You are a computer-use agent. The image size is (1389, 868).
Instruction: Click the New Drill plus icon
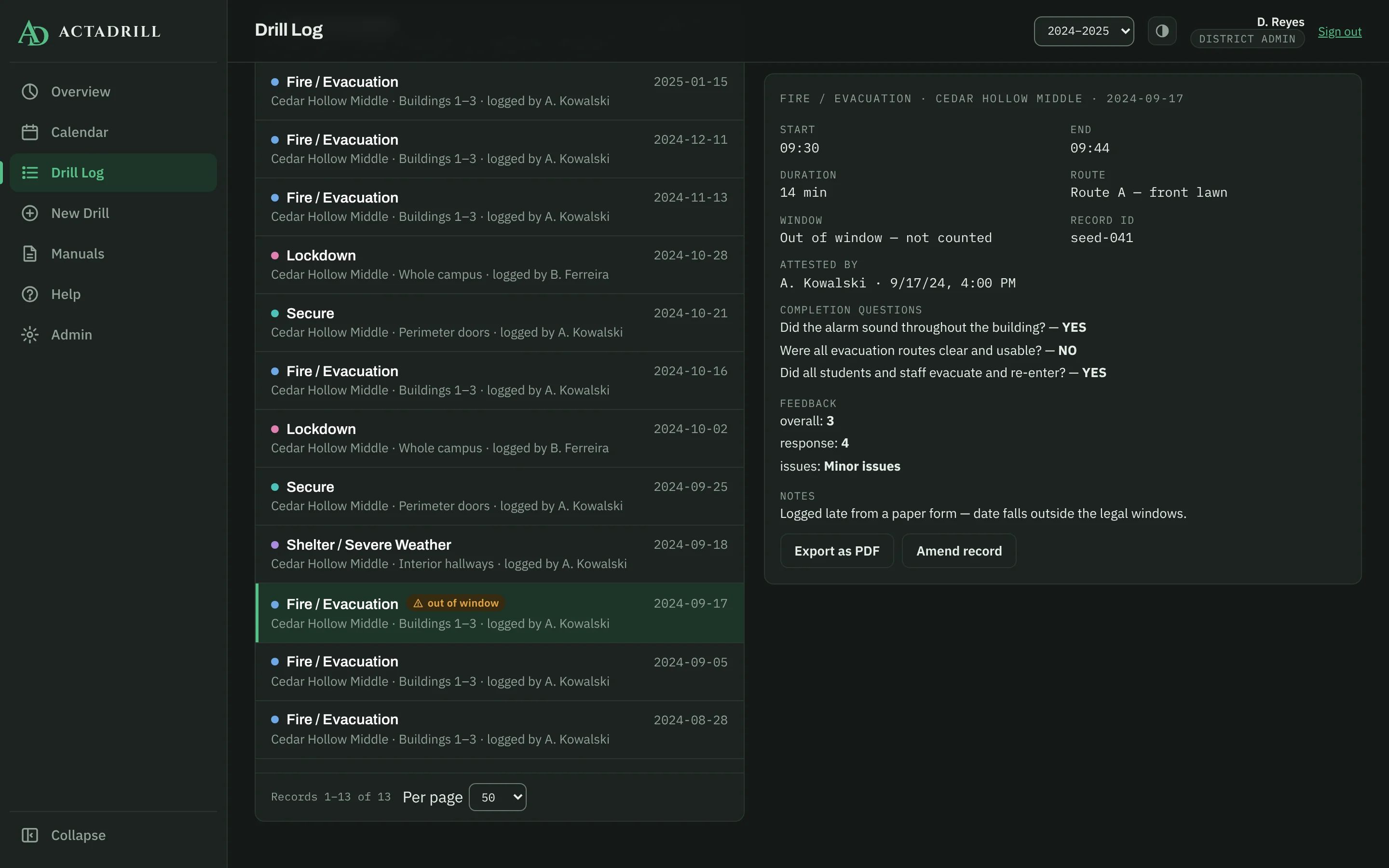[30, 213]
